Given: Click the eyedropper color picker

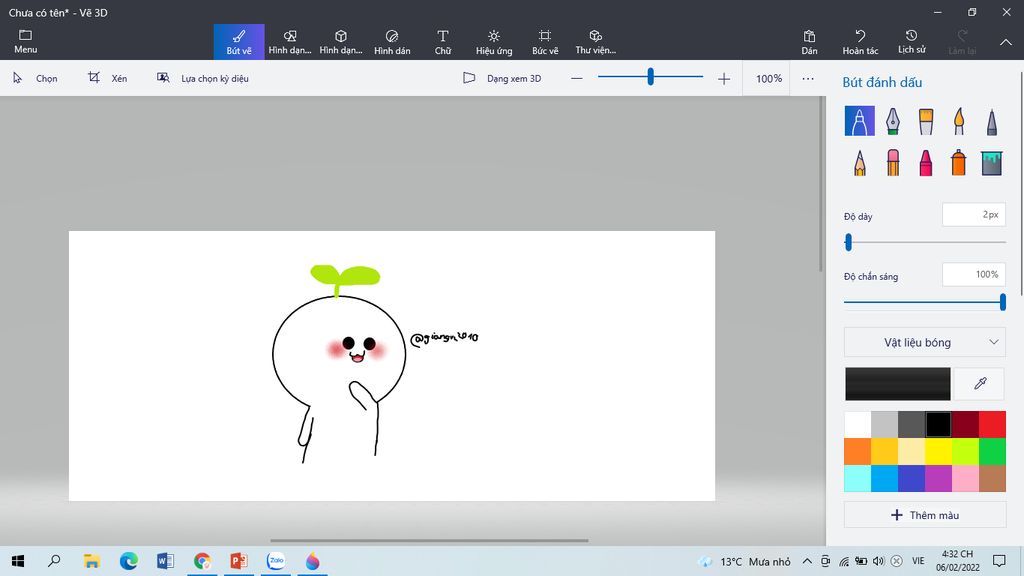Looking at the screenshot, I should 980,384.
